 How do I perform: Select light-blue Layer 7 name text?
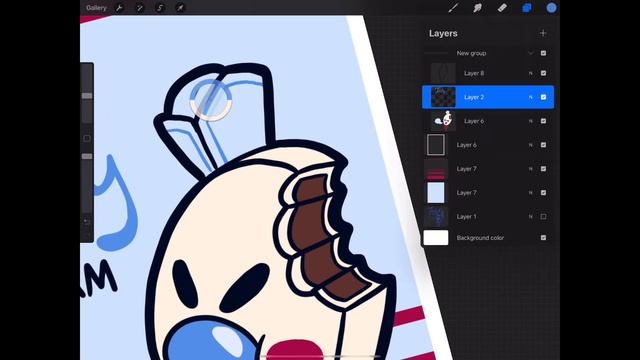coord(467,193)
